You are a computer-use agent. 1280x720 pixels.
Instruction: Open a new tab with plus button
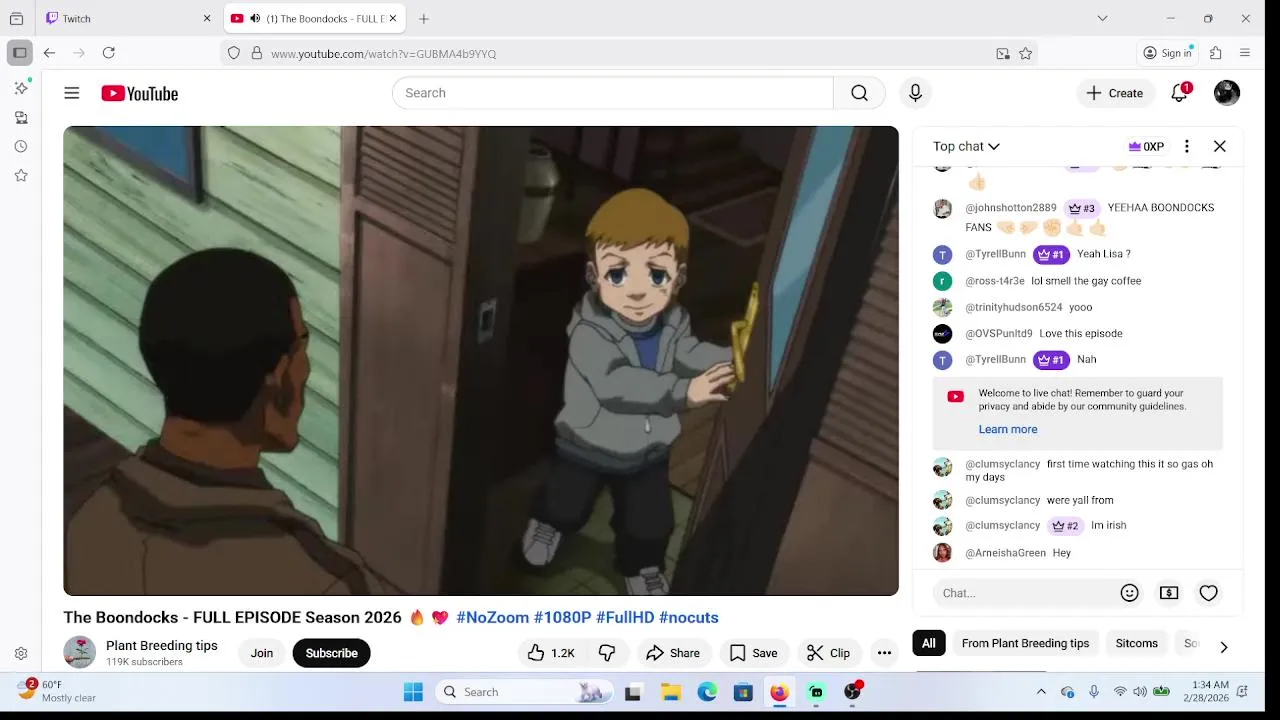point(424,19)
